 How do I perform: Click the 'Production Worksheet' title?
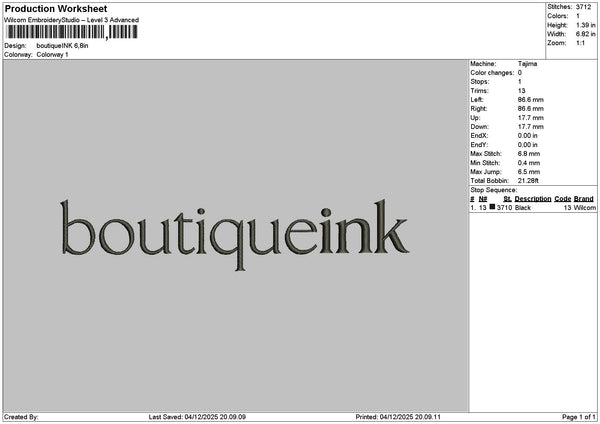[56, 9]
